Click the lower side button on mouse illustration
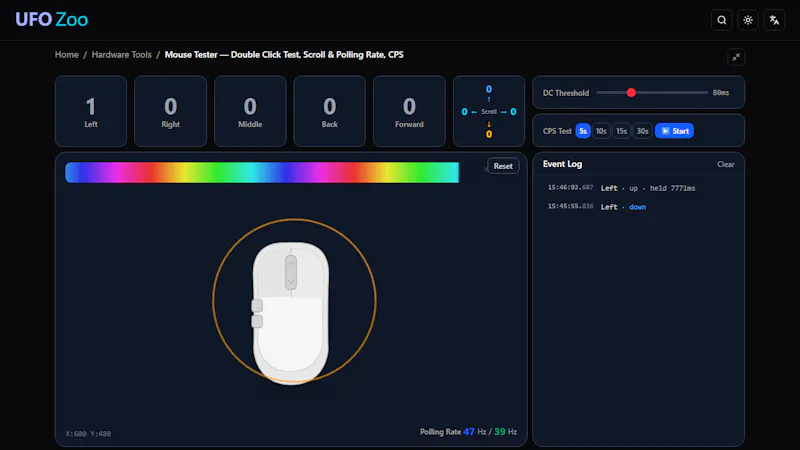Image resolution: width=800 pixels, height=450 pixels. click(257, 321)
